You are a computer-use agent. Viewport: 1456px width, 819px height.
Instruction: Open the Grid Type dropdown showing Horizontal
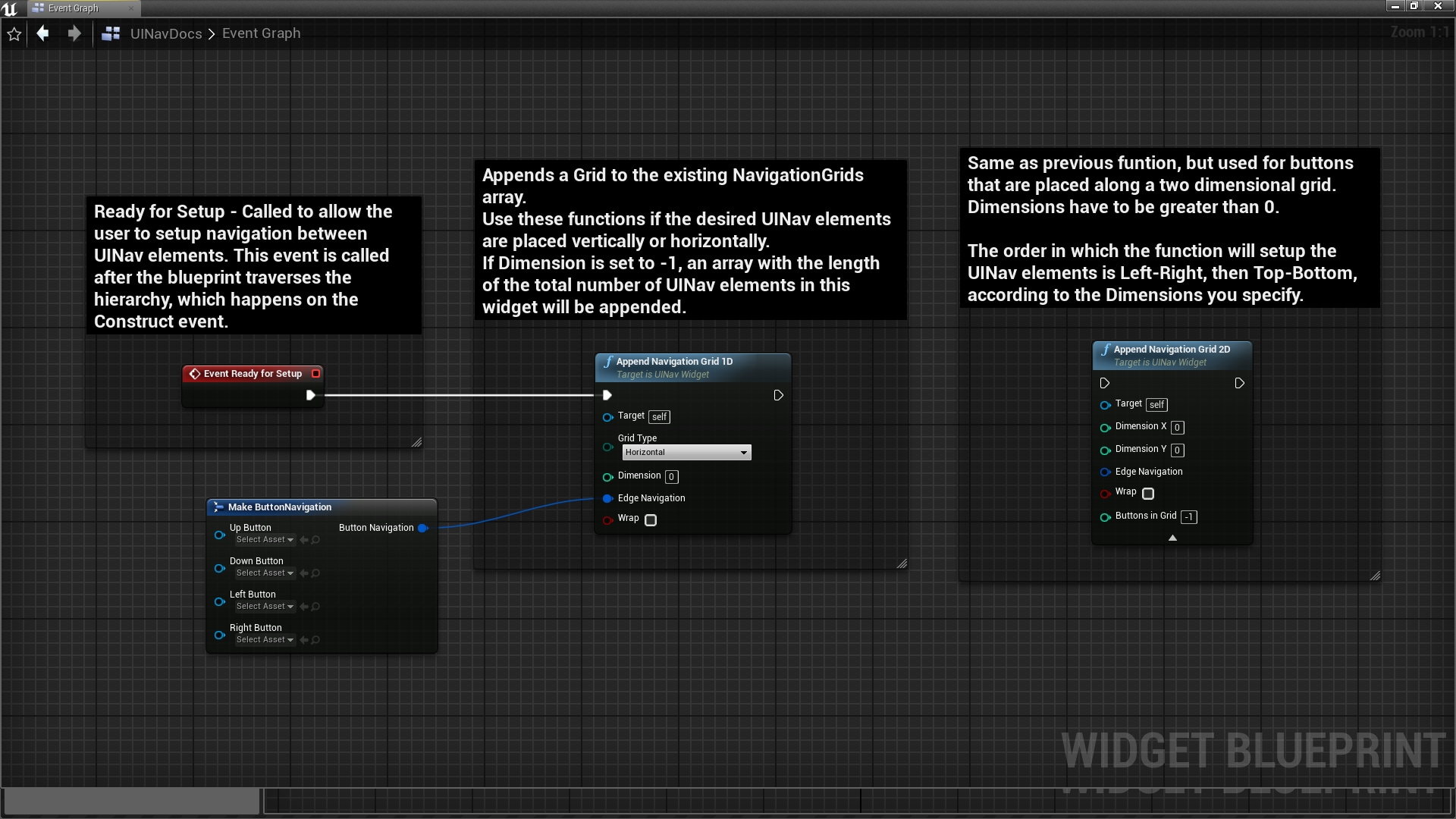686,452
